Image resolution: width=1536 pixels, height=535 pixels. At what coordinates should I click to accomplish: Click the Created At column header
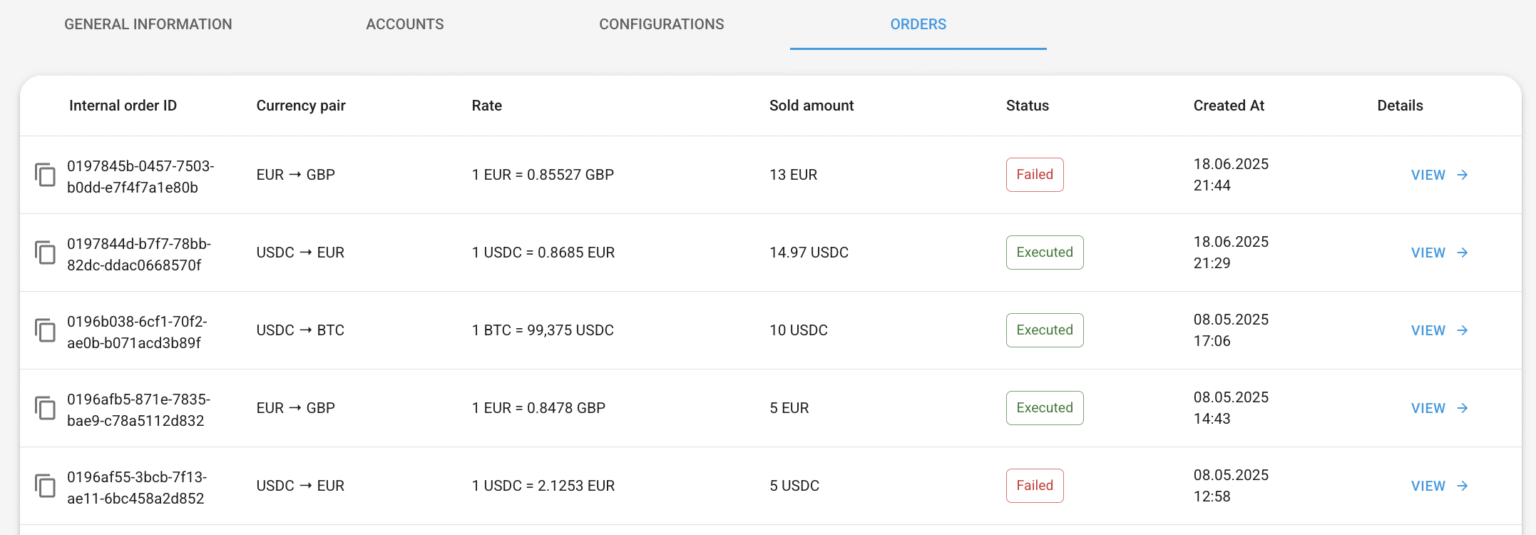point(1228,106)
